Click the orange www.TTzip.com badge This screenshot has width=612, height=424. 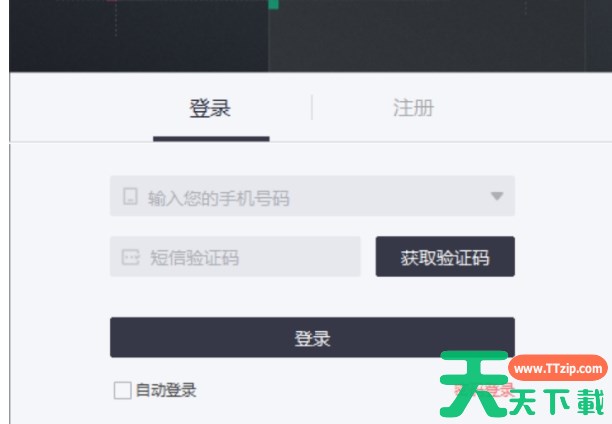pyautogui.click(x=558, y=369)
